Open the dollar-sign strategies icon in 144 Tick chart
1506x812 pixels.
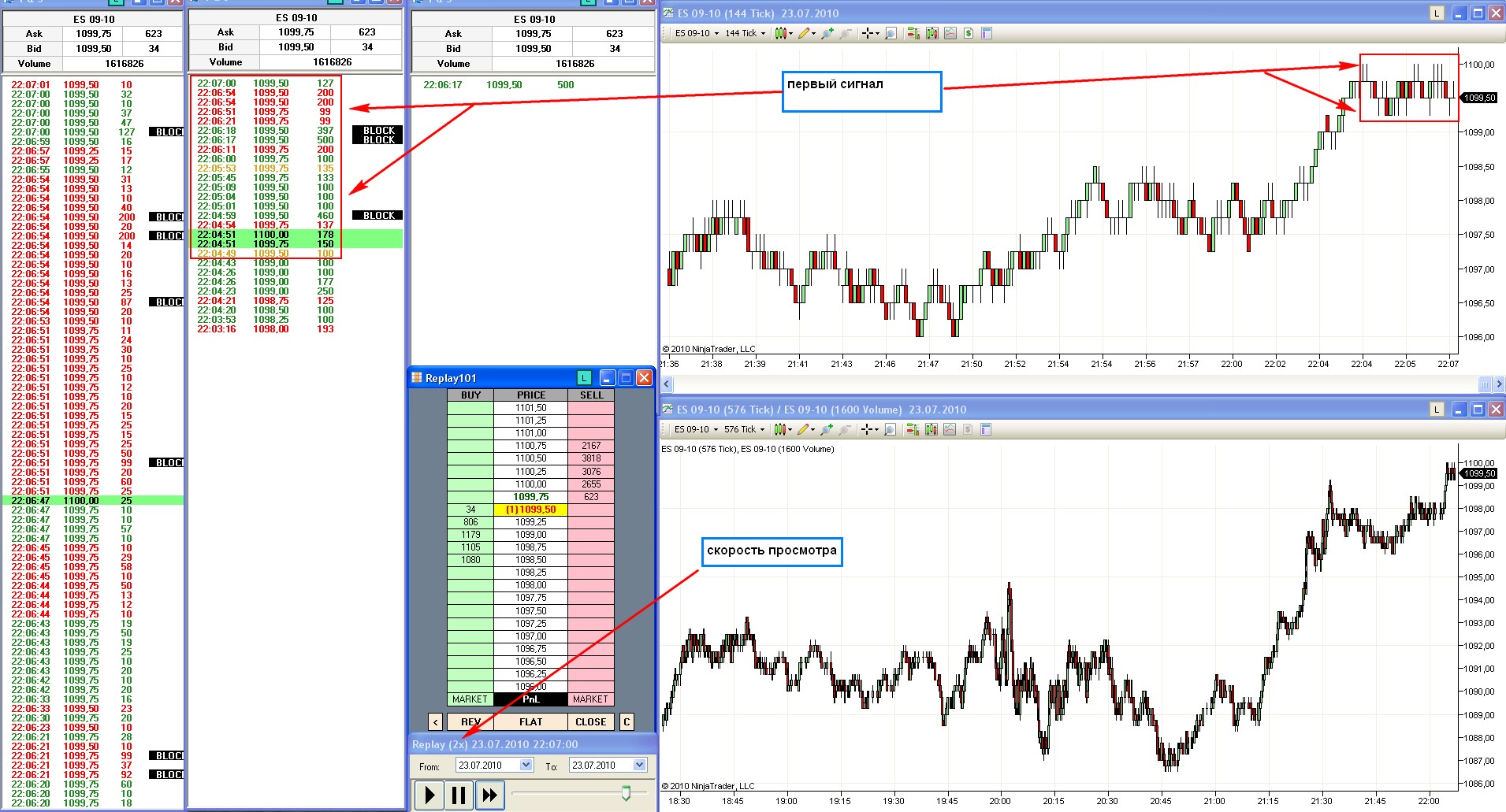pos(968,33)
